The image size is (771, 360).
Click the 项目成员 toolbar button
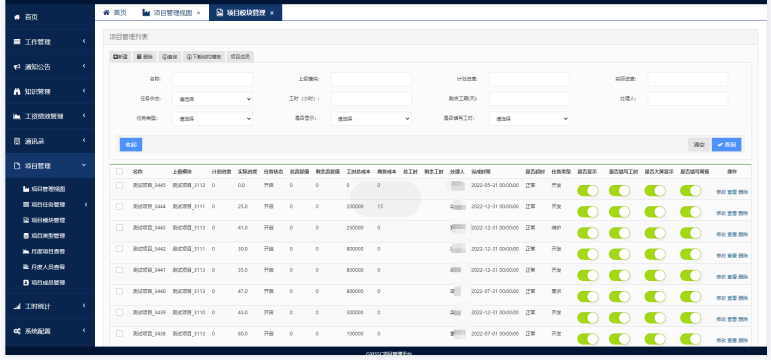tap(240, 57)
